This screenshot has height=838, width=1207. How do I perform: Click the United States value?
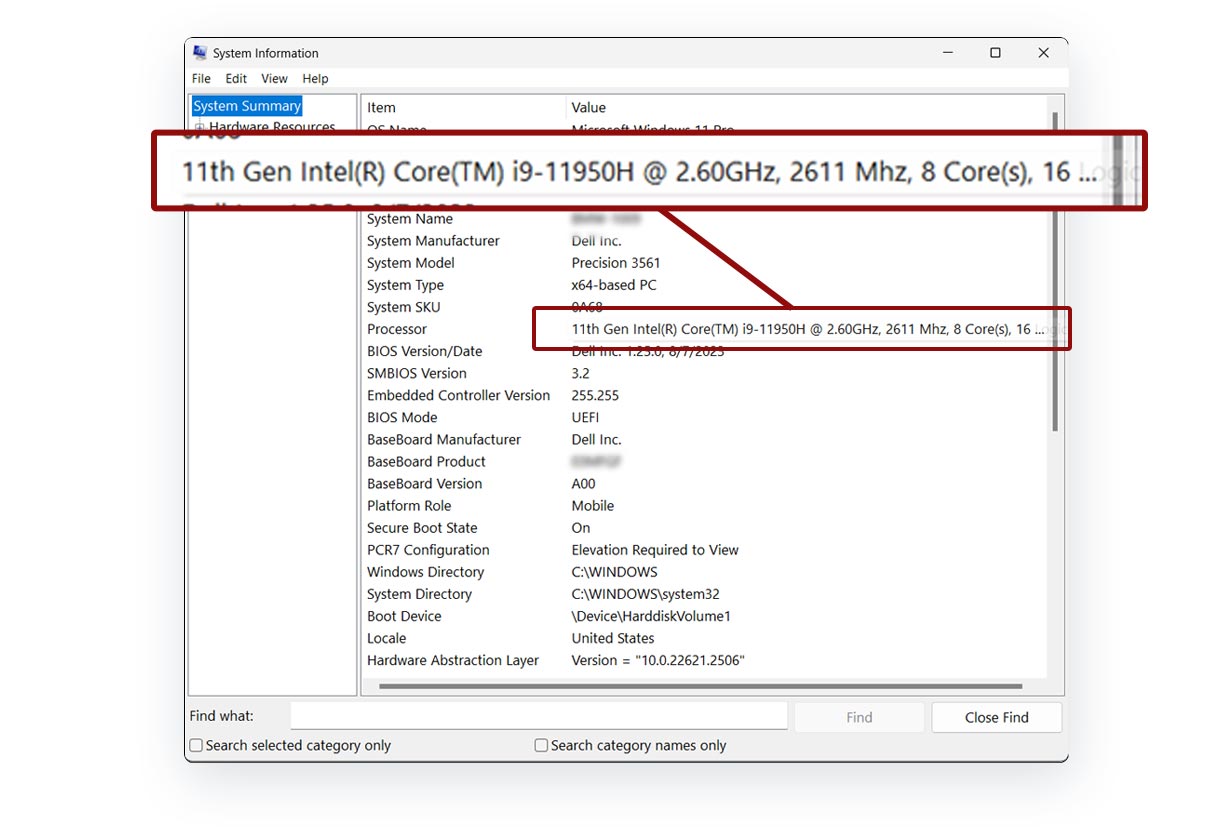(x=613, y=638)
